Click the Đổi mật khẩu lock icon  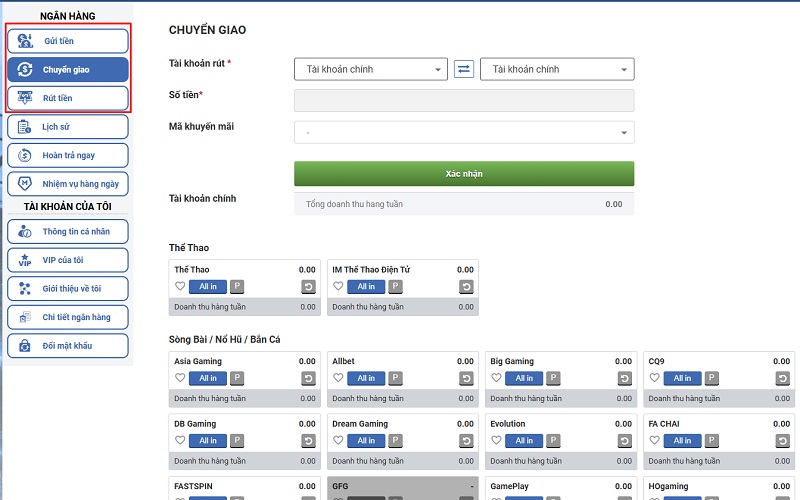[x=24, y=346]
